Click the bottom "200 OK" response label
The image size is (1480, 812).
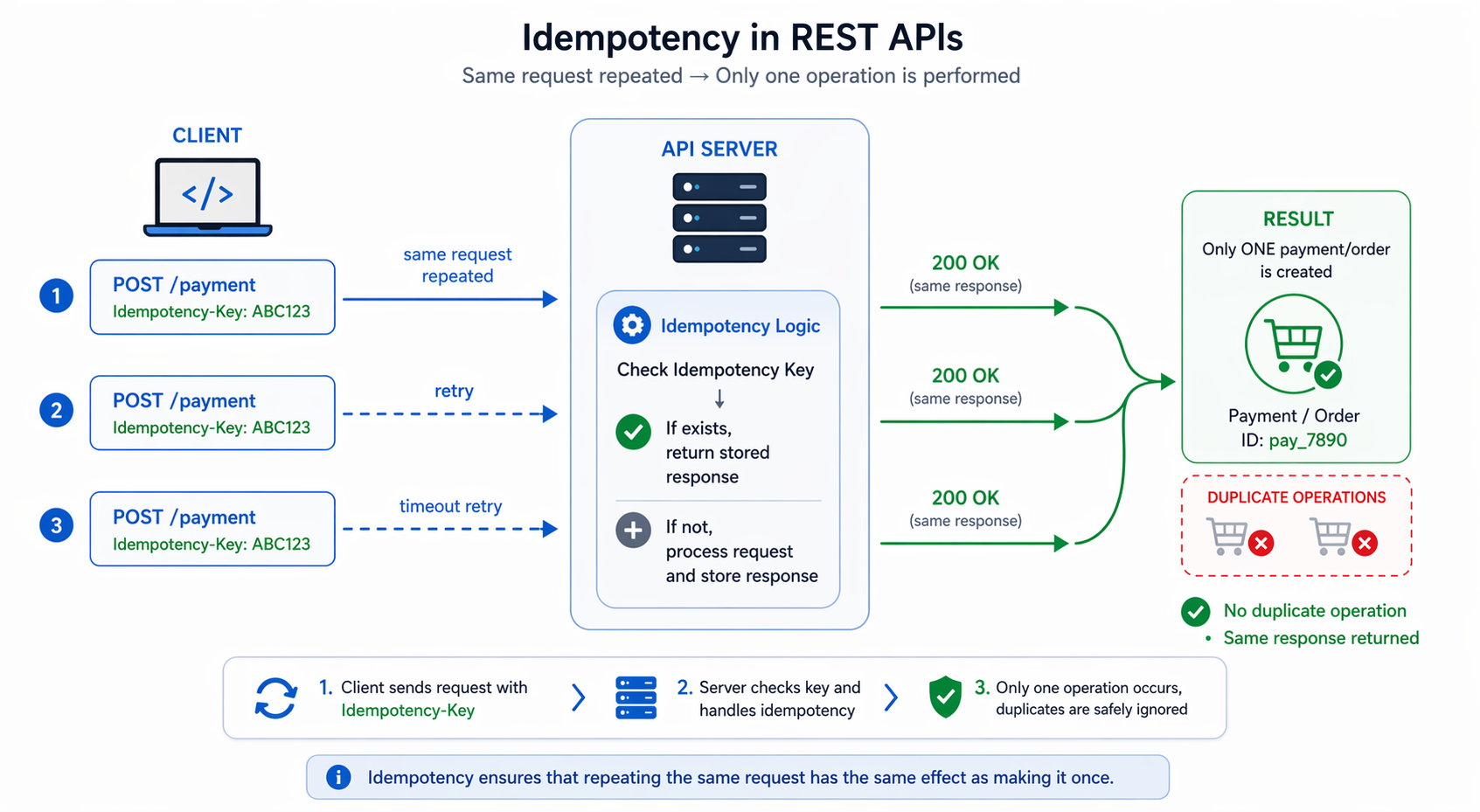[x=965, y=498]
